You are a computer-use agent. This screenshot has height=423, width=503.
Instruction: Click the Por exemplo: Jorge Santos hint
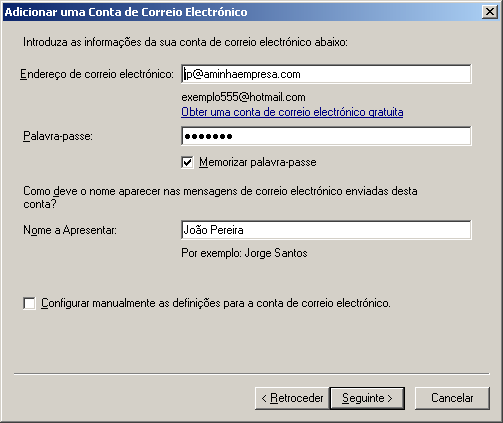[244, 253]
